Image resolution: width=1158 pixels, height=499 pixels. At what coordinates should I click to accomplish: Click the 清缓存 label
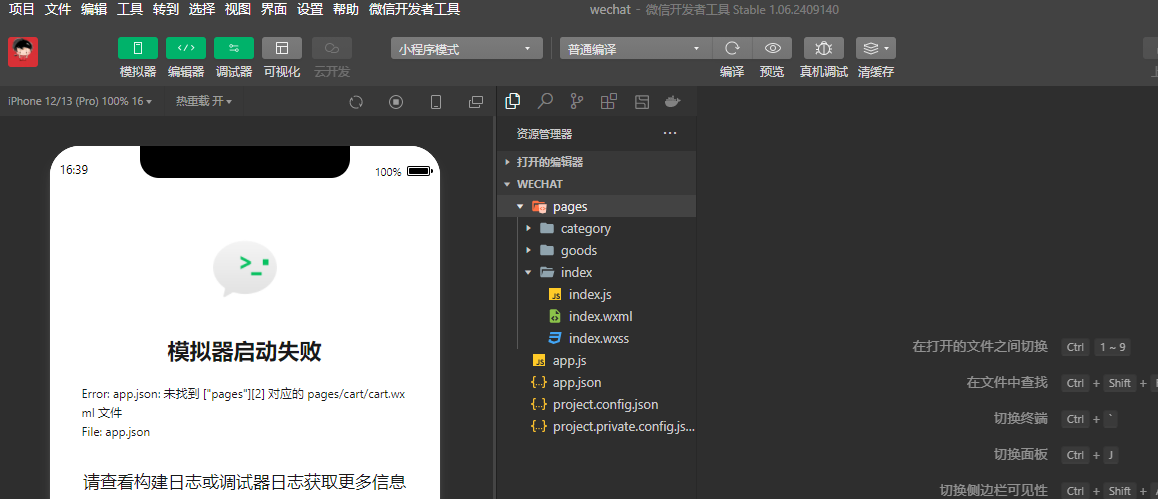[x=876, y=72]
